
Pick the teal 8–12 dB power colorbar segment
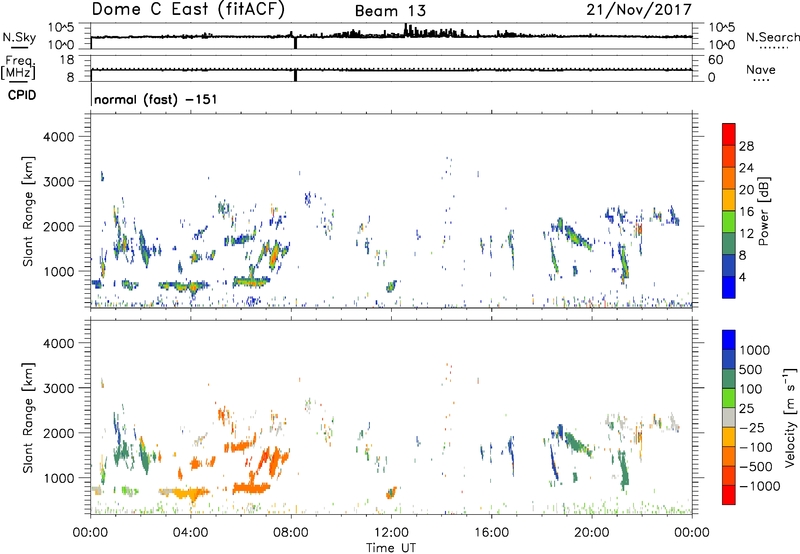pyautogui.click(x=729, y=243)
